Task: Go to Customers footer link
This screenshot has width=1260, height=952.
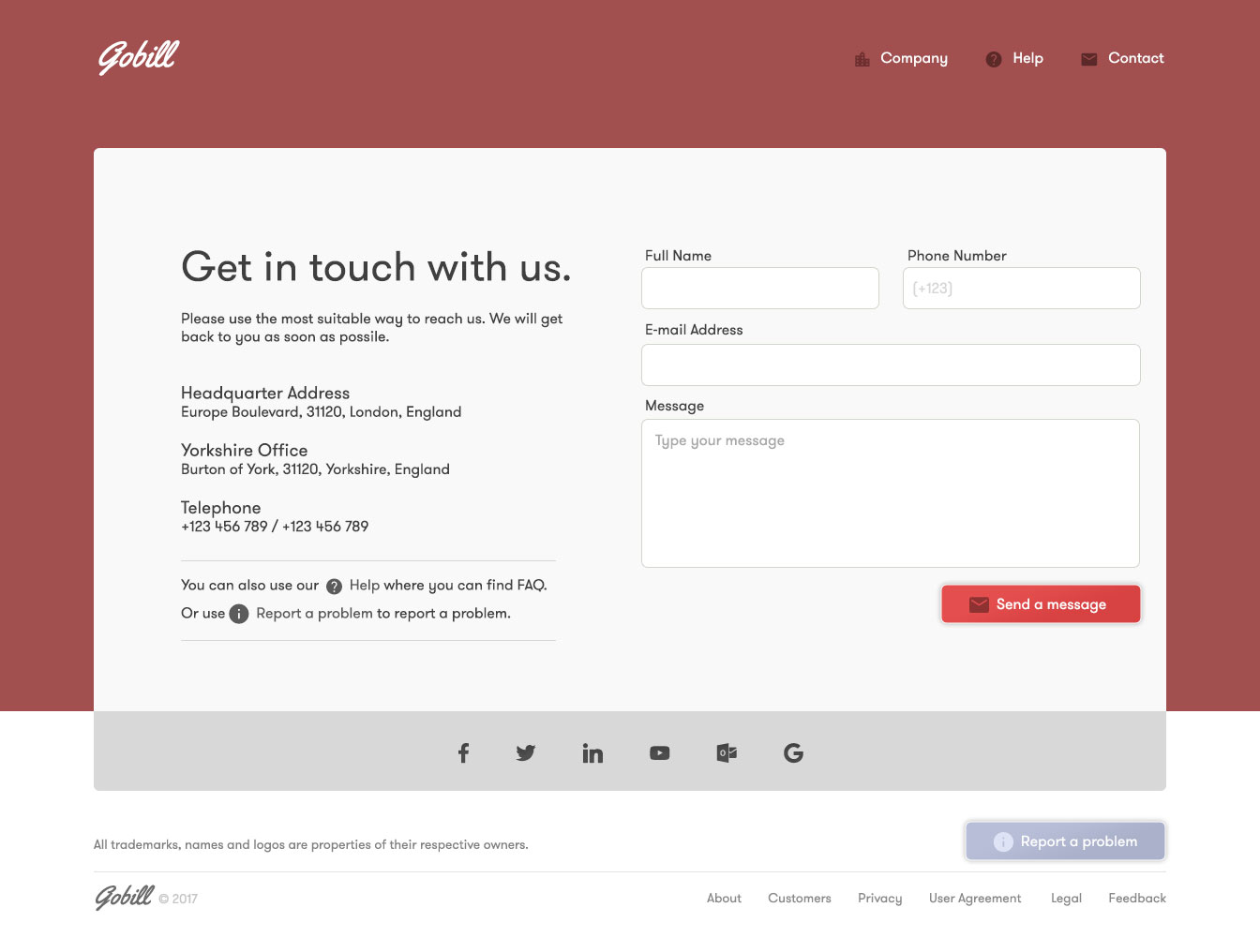Action: [800, 898]
